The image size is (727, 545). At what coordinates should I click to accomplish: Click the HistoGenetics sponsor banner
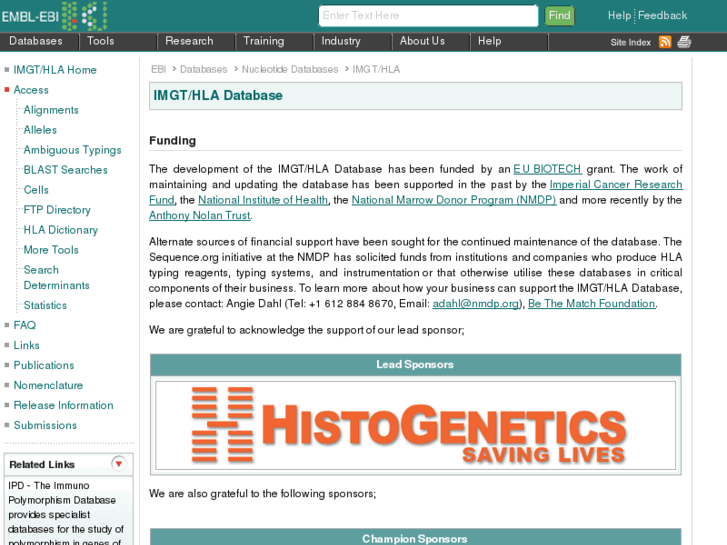click(x=415, y=425)
